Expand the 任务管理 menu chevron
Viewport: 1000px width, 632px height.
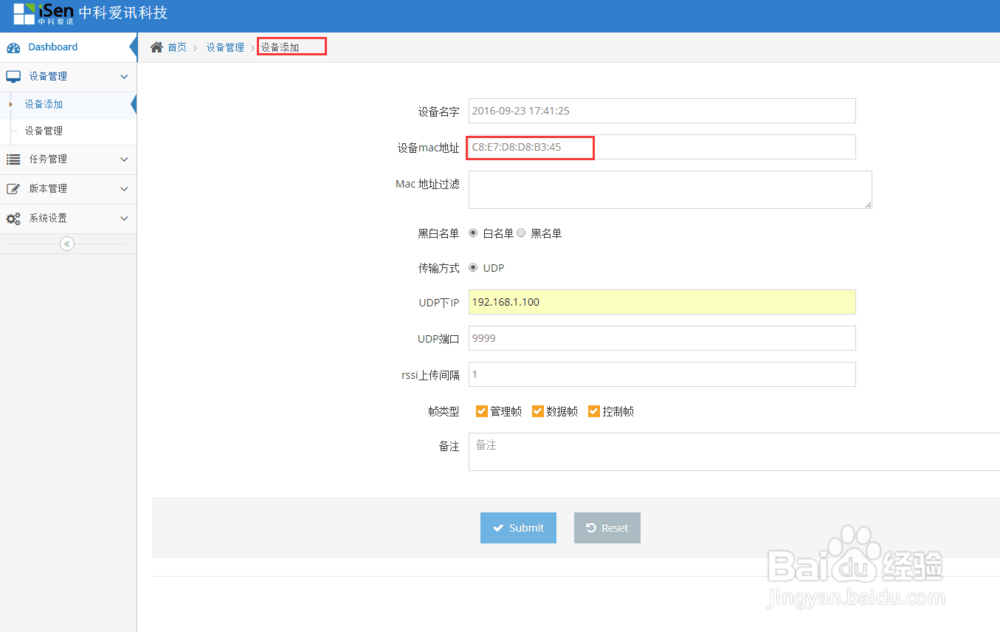coord(124,159)
